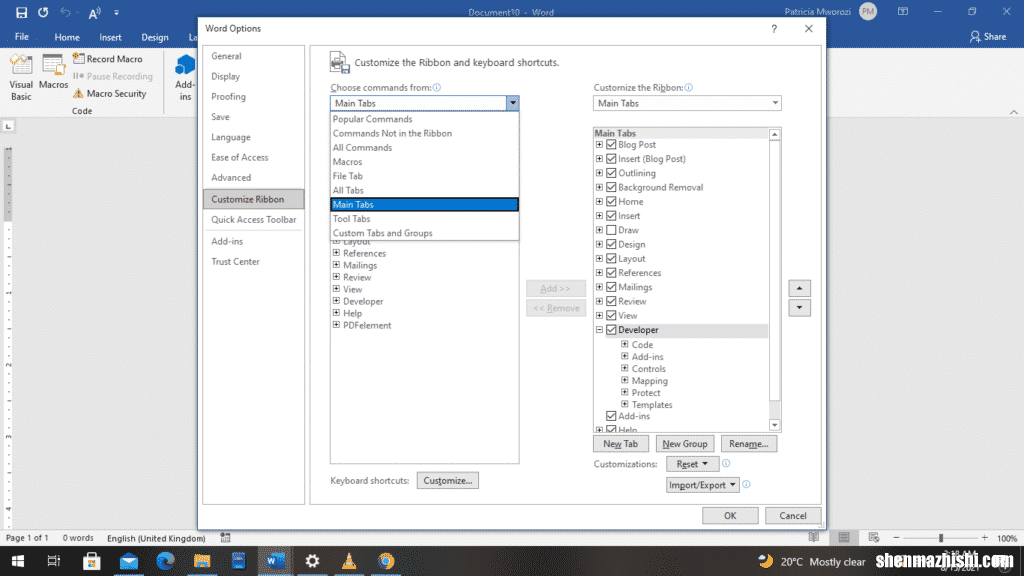Uncheck the Developer tab checkbox
This screenshot has width=1024, height=576.
click(611, 330)
